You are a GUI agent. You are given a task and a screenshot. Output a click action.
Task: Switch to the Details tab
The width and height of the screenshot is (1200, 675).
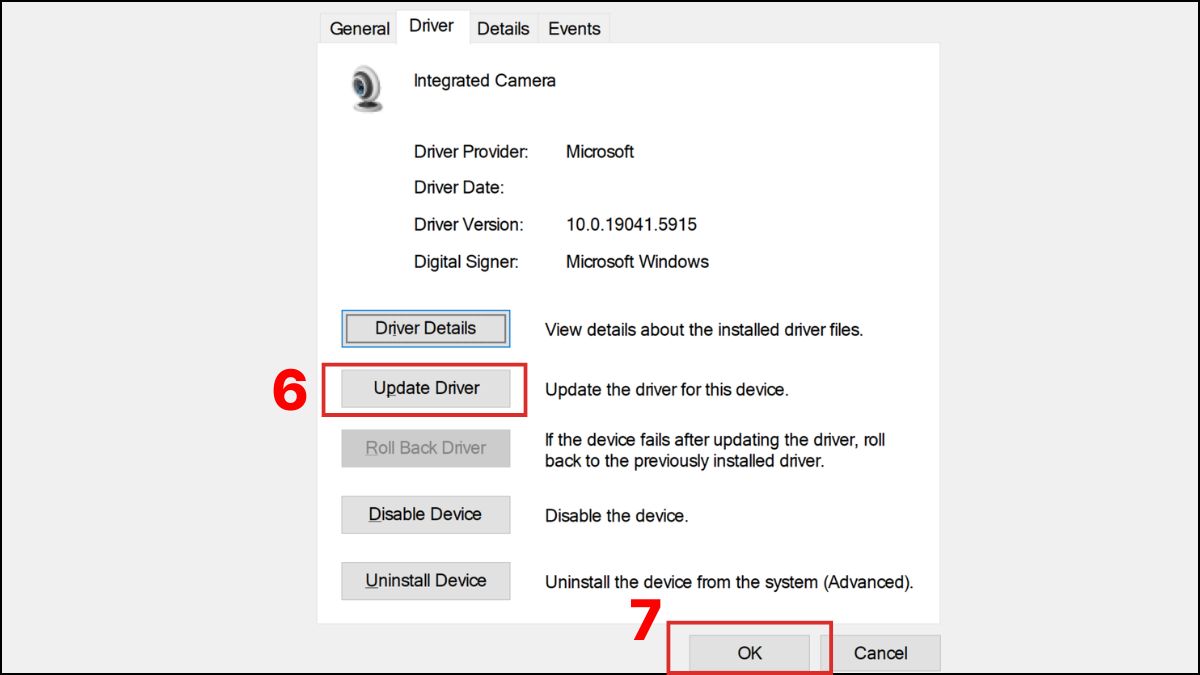(503, 28)
